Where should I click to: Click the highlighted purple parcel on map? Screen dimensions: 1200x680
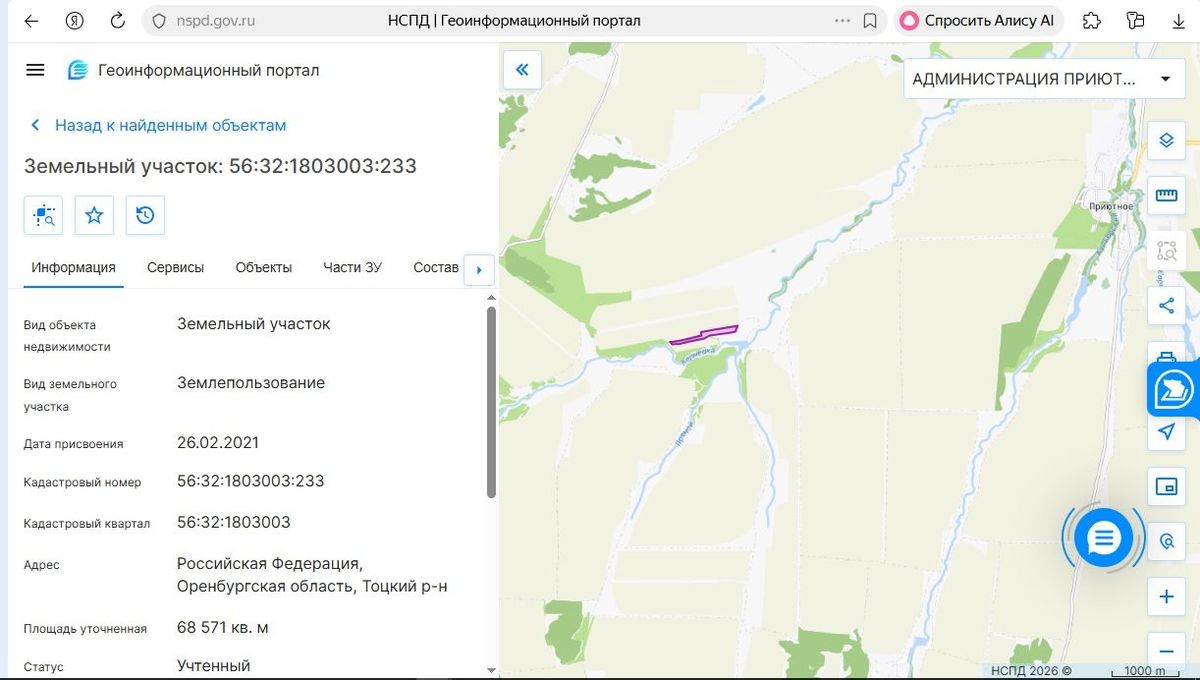pyautogui.click(x=704, y=334)
